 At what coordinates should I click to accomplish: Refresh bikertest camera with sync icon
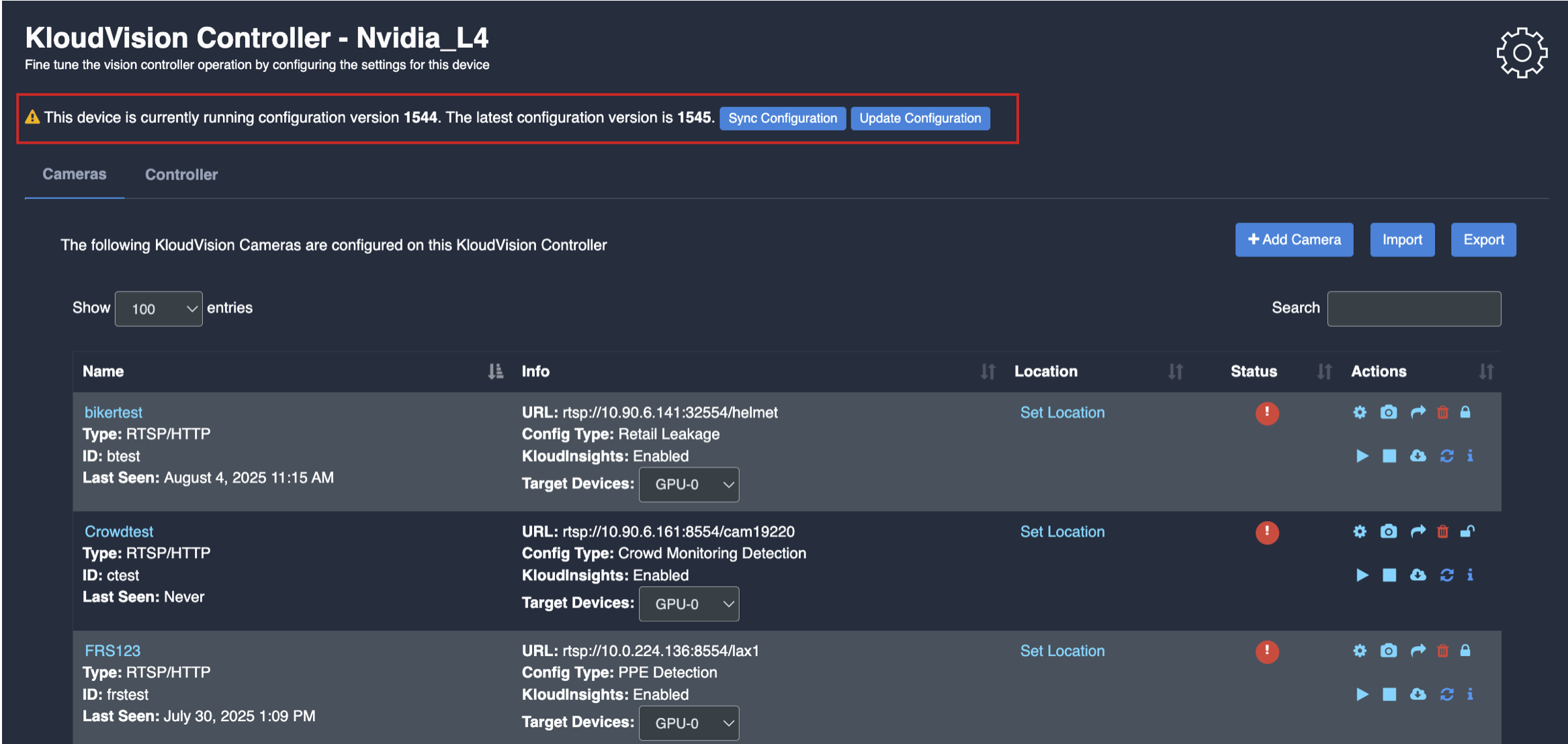tap(1447, 456)
